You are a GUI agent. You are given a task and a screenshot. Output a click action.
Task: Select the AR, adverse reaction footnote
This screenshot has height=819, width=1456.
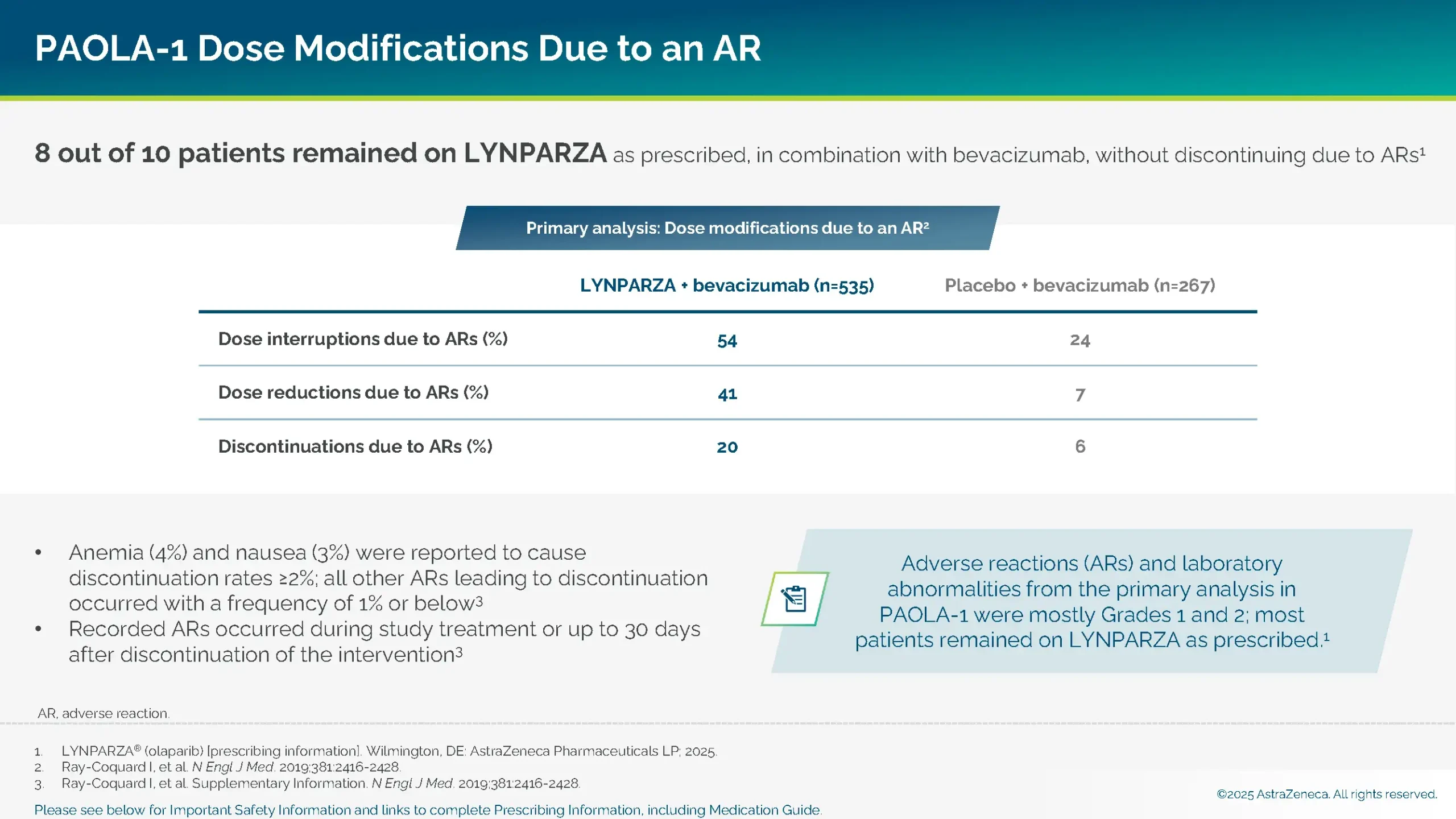[104, 713]
